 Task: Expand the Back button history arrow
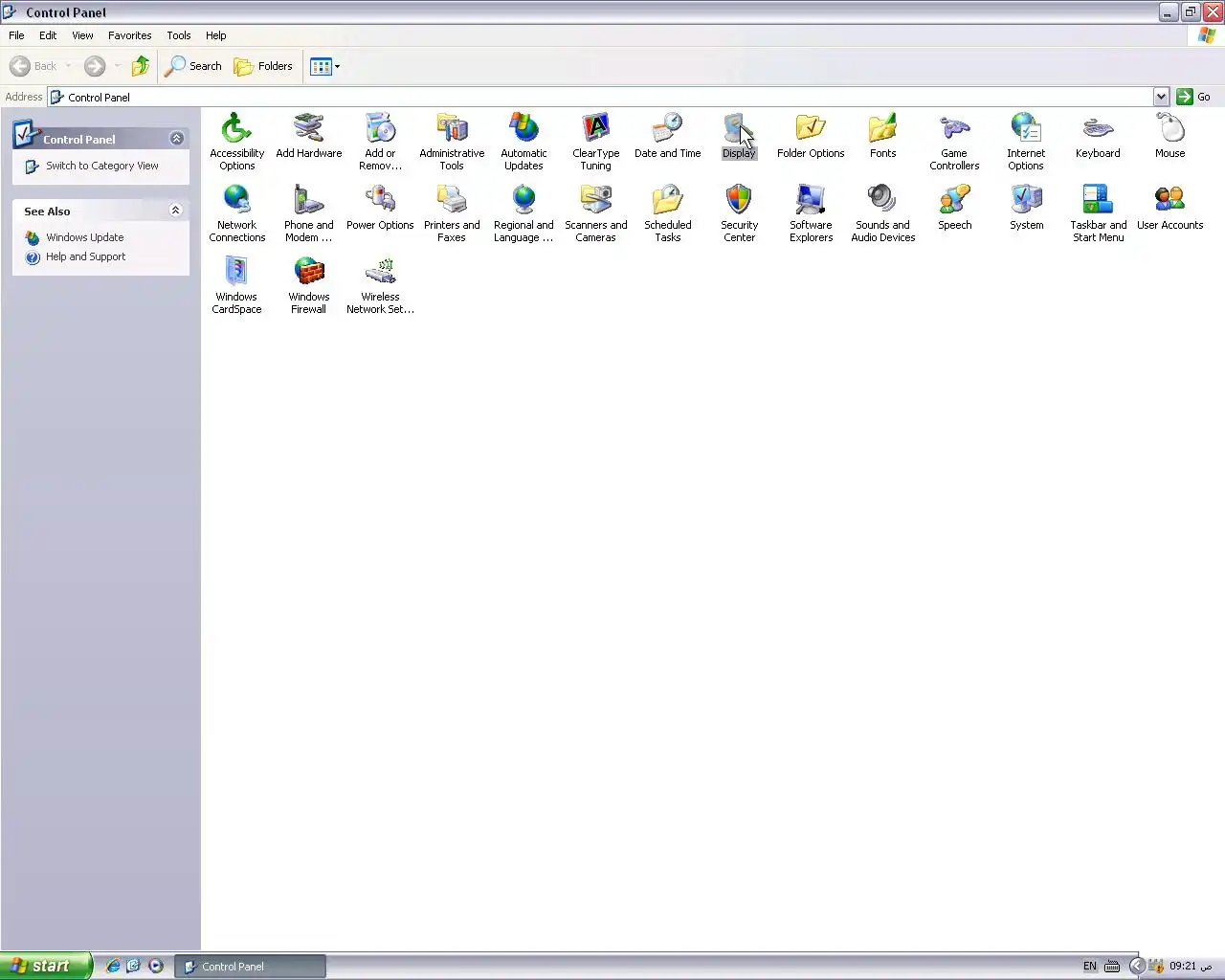[68, 66]
